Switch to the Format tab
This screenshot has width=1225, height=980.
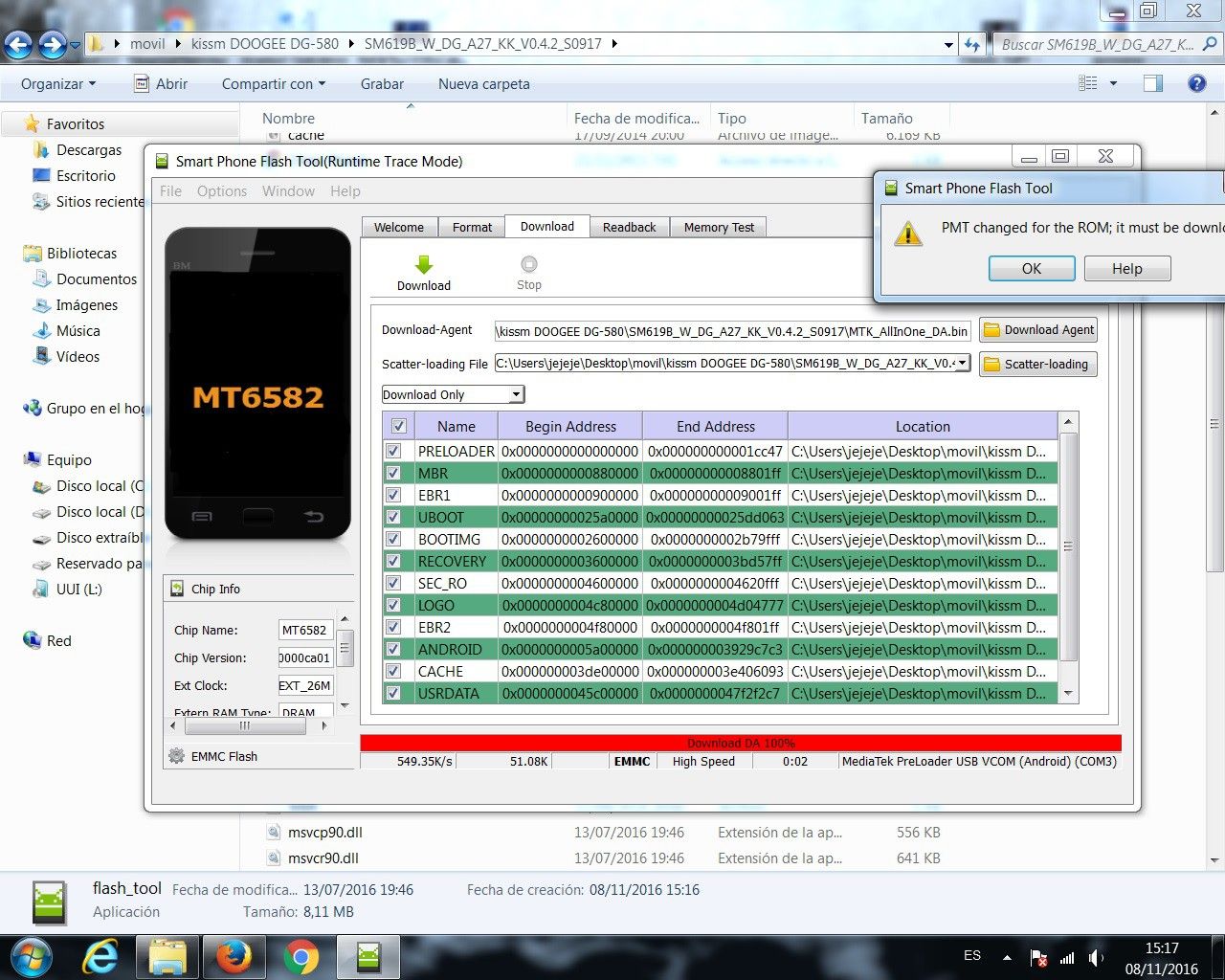(472, 228)
